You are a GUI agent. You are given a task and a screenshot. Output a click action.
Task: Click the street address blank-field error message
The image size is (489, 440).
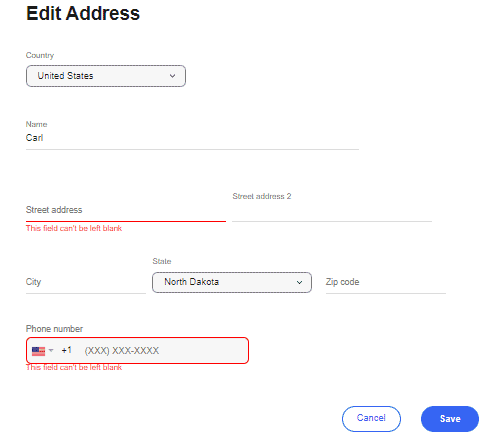tap(74, 228)
